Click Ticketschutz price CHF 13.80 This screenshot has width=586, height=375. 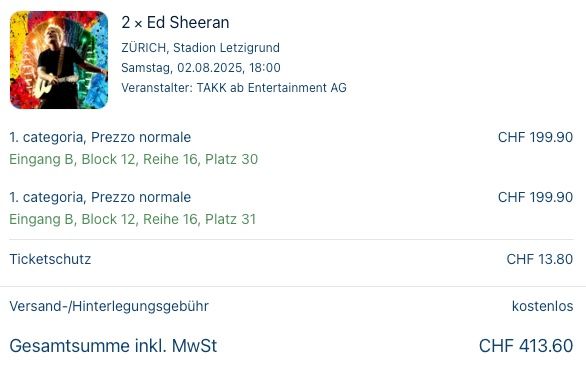point(540,259)
